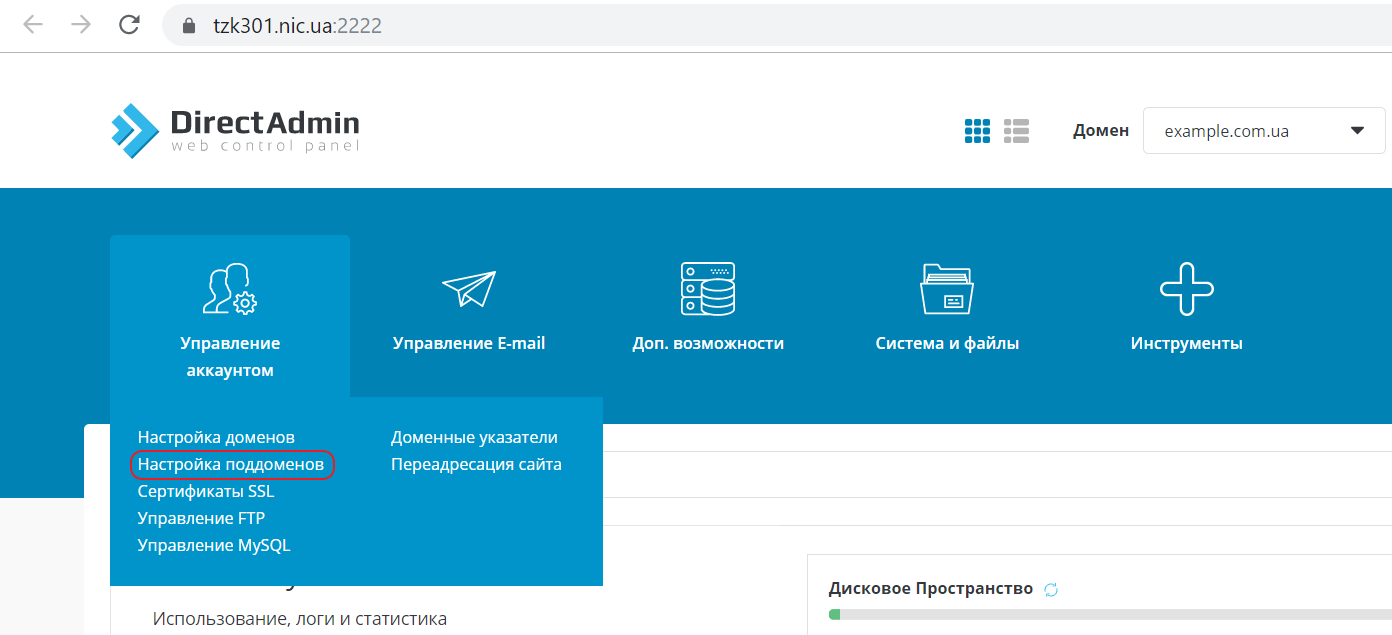Click the folder System and files icon
This screenshot has width=1392, height=635.
946,289
